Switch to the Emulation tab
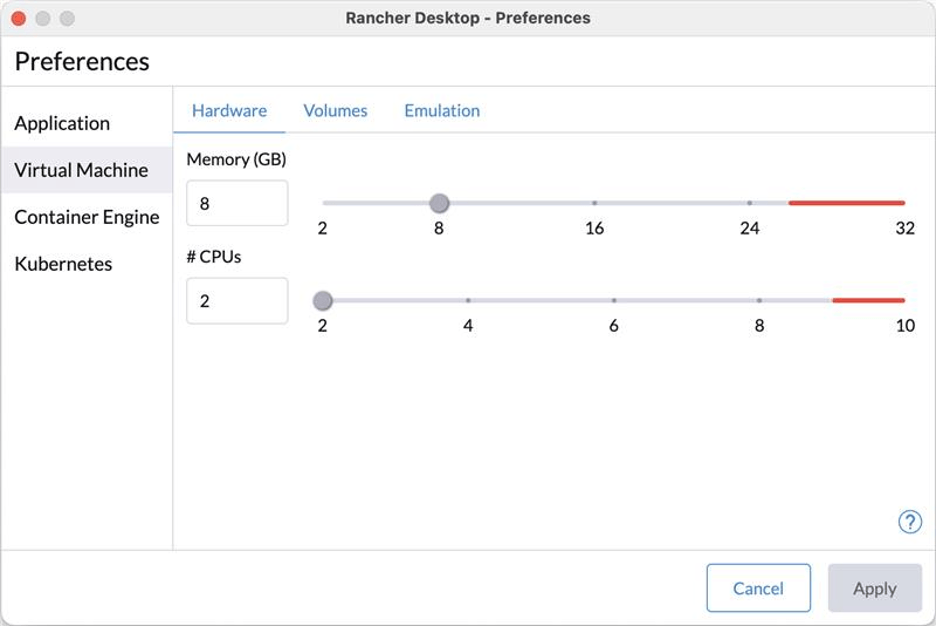This screenshot has width=936, height=626. point(441,110)
